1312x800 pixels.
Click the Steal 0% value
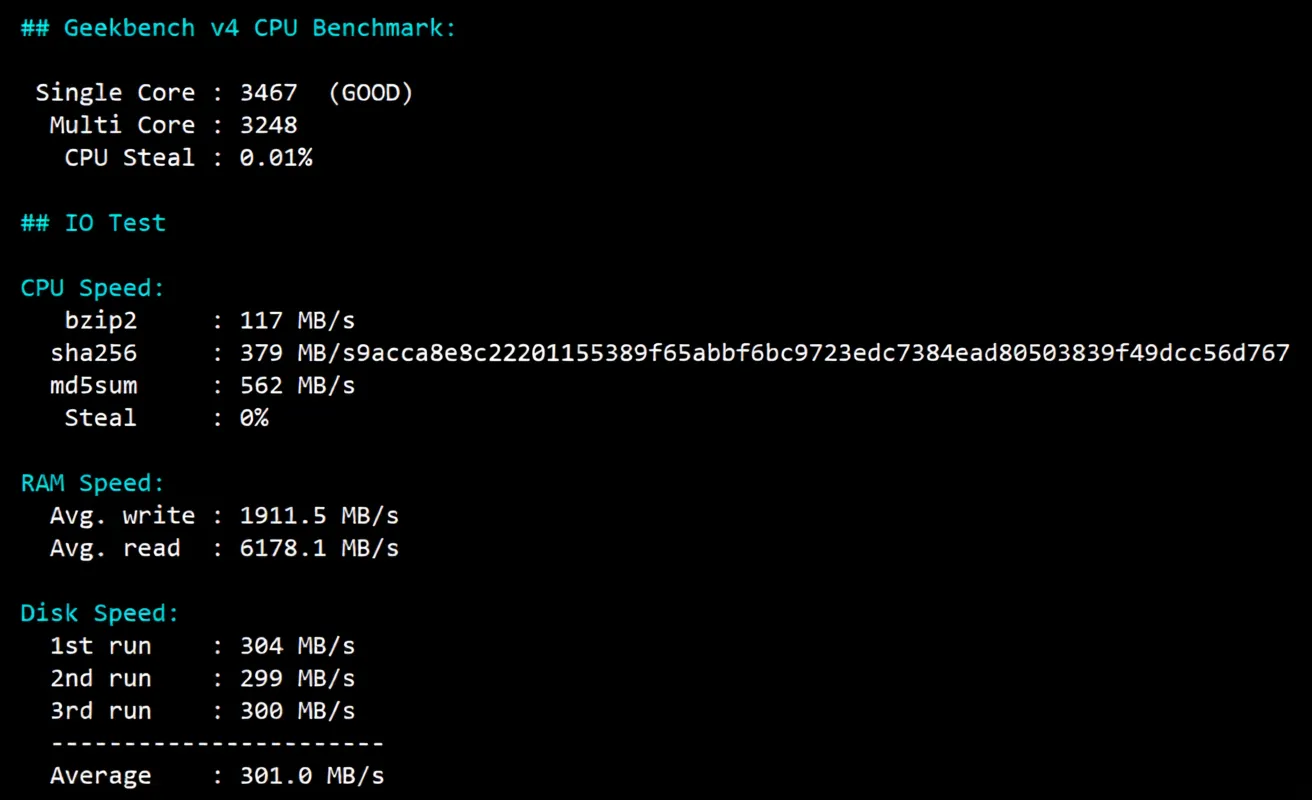[x=254, y=418]
